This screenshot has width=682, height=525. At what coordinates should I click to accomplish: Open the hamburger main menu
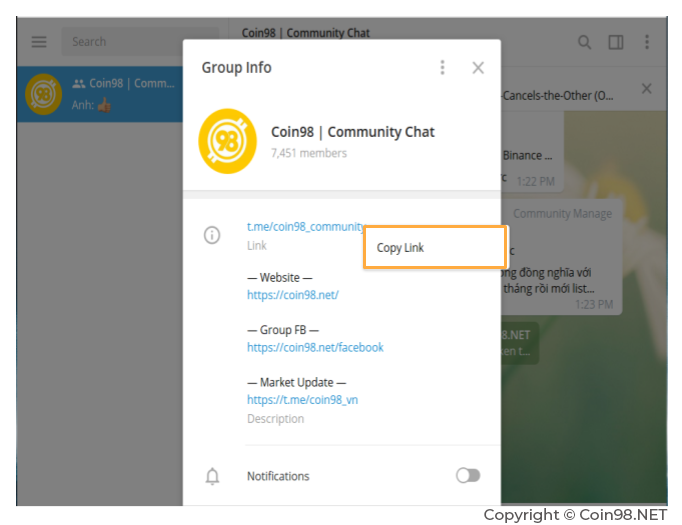click(39, 42)
